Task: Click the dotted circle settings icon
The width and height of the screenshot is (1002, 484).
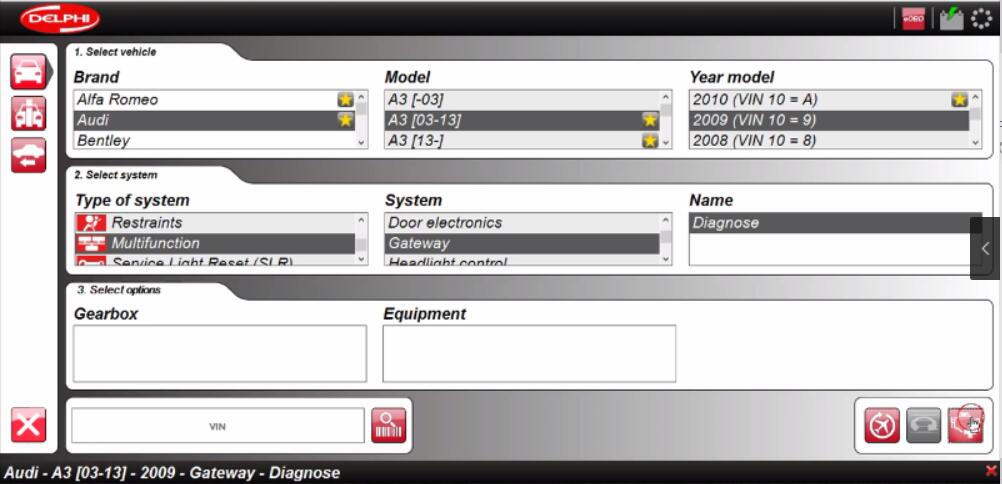Action: pyautogui.click(x=982, y=19)
